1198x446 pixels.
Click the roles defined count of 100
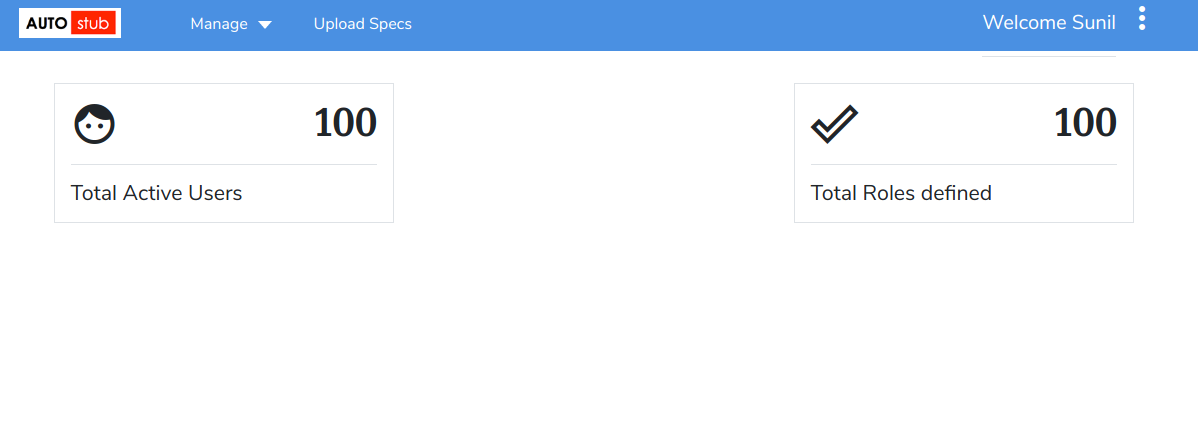click(1085, 123)
